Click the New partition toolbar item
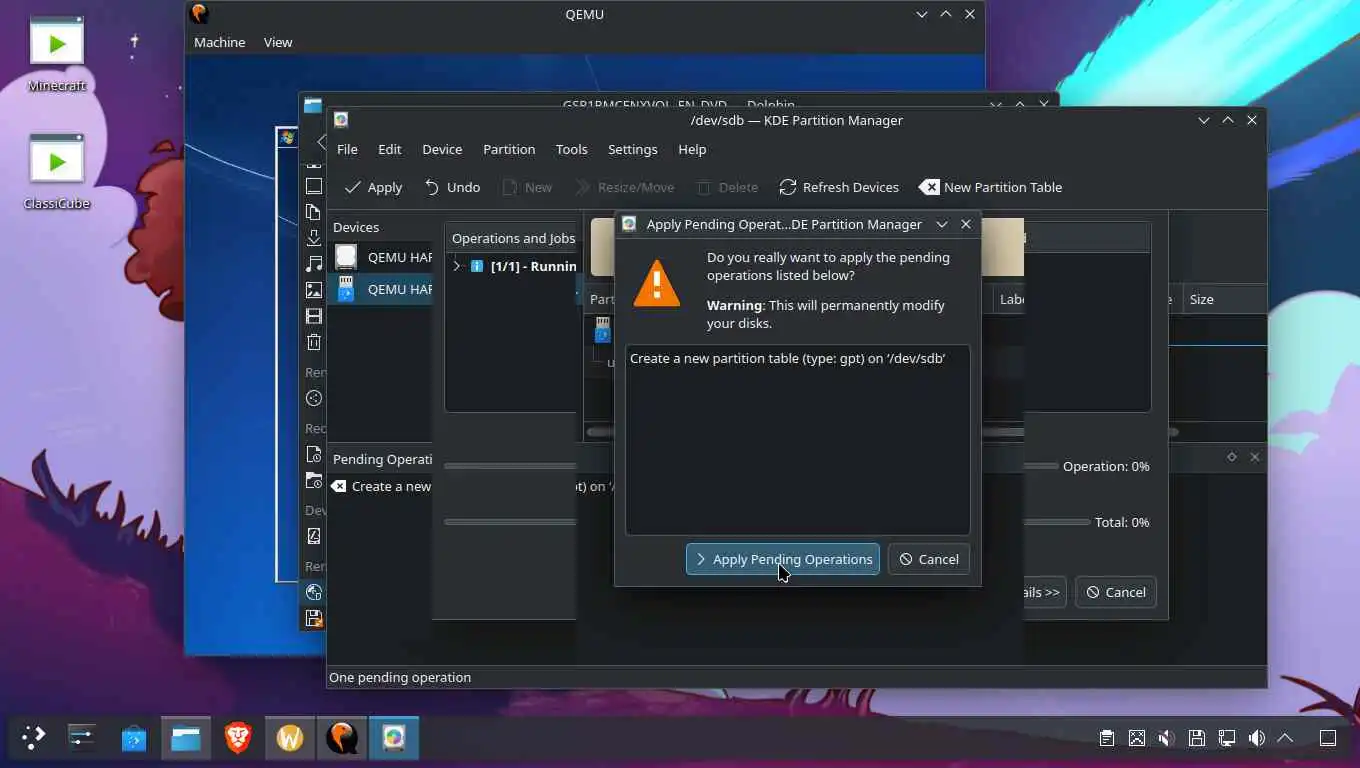The width and height of the screenshot is (1360, 768). (527, 187)
